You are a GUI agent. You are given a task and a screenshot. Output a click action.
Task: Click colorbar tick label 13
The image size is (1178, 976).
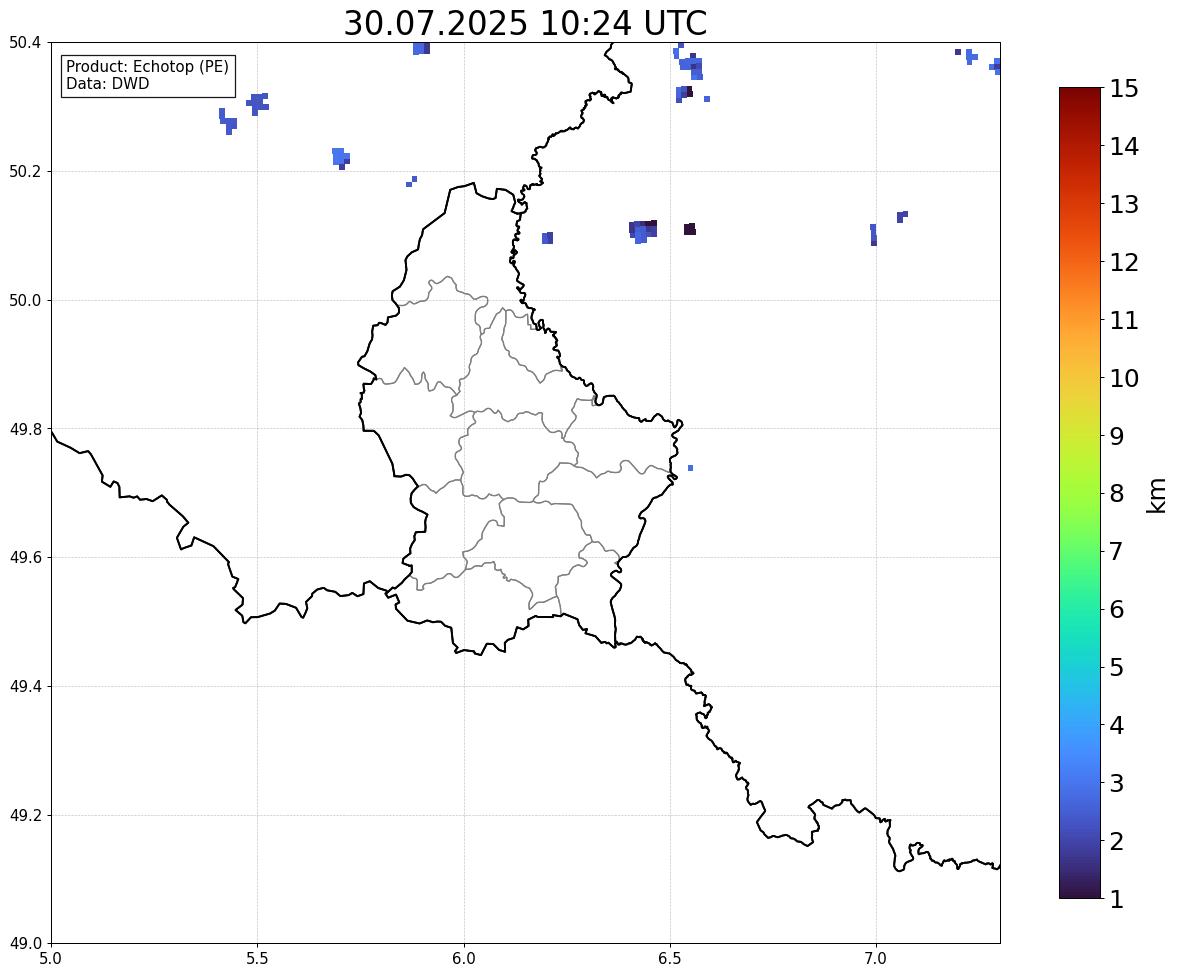pos(1124,204)
